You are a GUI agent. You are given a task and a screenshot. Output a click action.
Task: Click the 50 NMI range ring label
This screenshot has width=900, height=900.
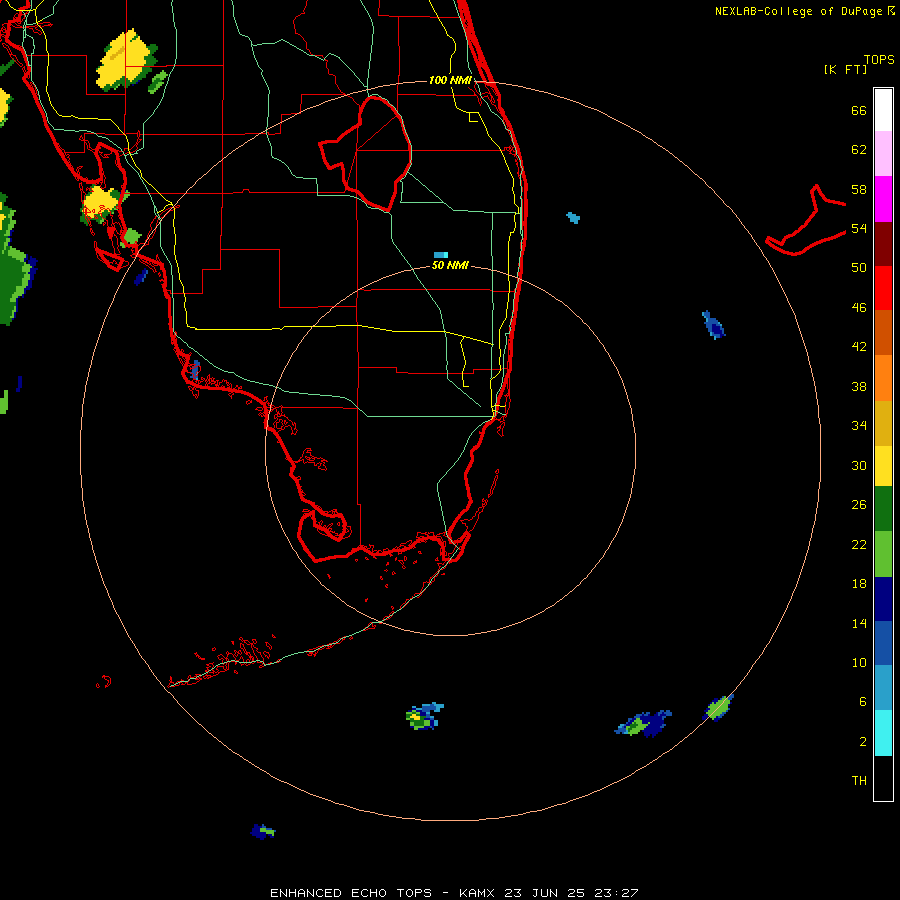pos(450,265)
